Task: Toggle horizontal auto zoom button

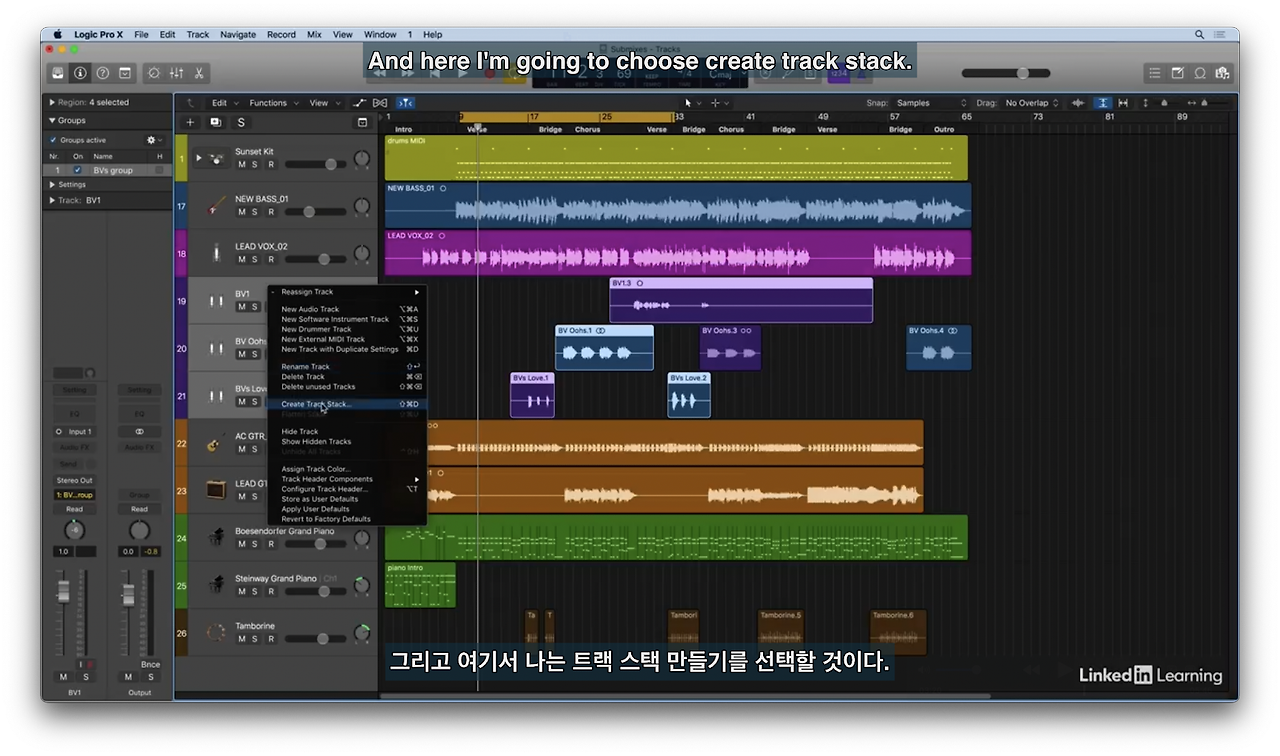Action: pyautogui.click(x=1123, y=103)
